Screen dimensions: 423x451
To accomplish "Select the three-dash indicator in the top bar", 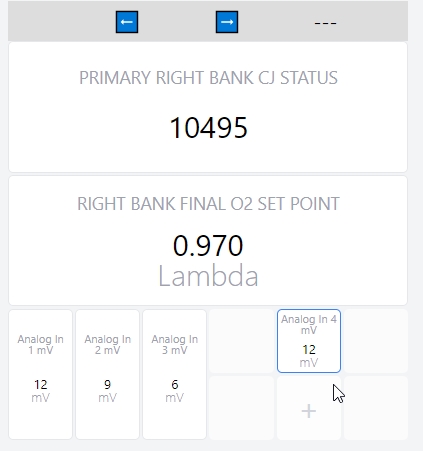I will tap(325, 23).
